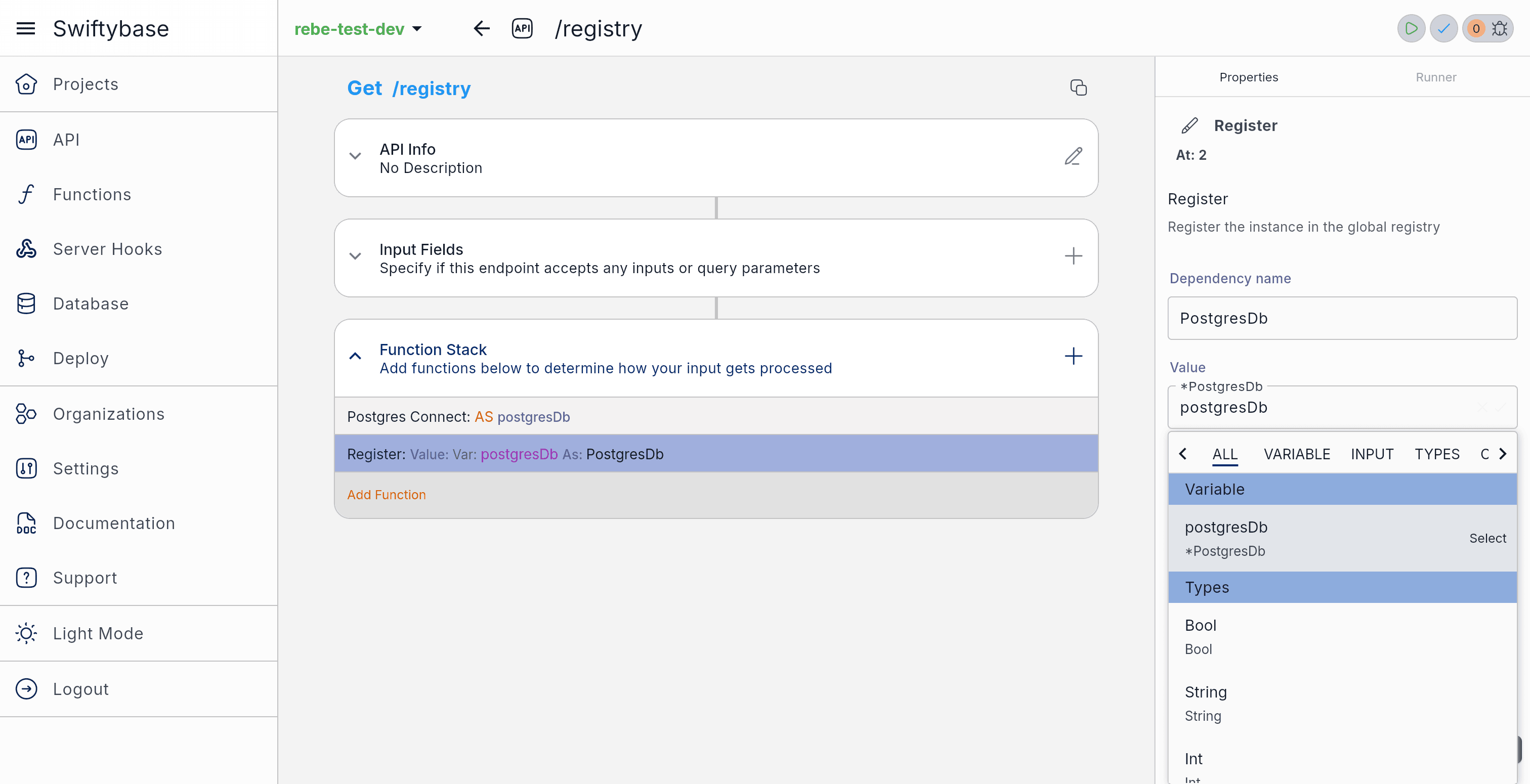Click the copy icon next to Get /registry
The height and width of the screenshot is (784, 1530).
tap(1078, 88)
